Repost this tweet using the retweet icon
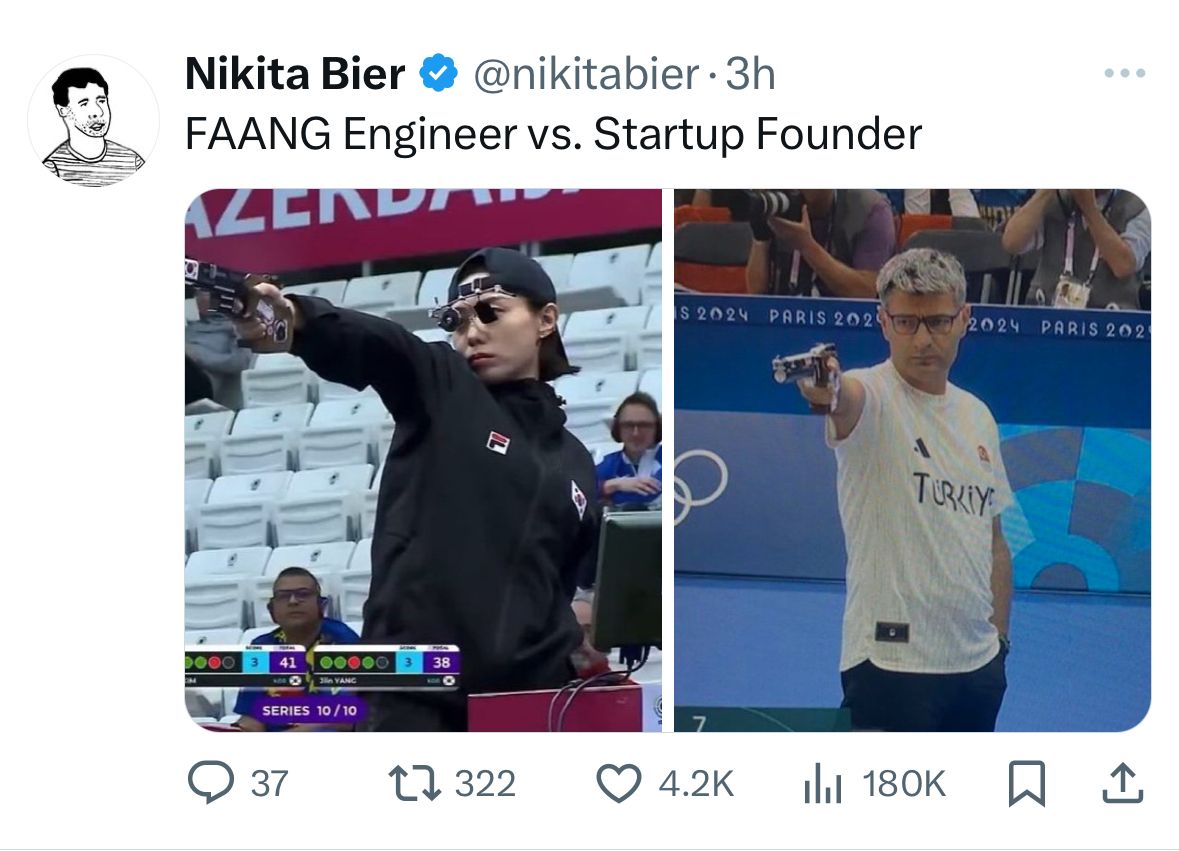Image resolution: width=1179 pixels, height=851 pixels. click(414, 783)
